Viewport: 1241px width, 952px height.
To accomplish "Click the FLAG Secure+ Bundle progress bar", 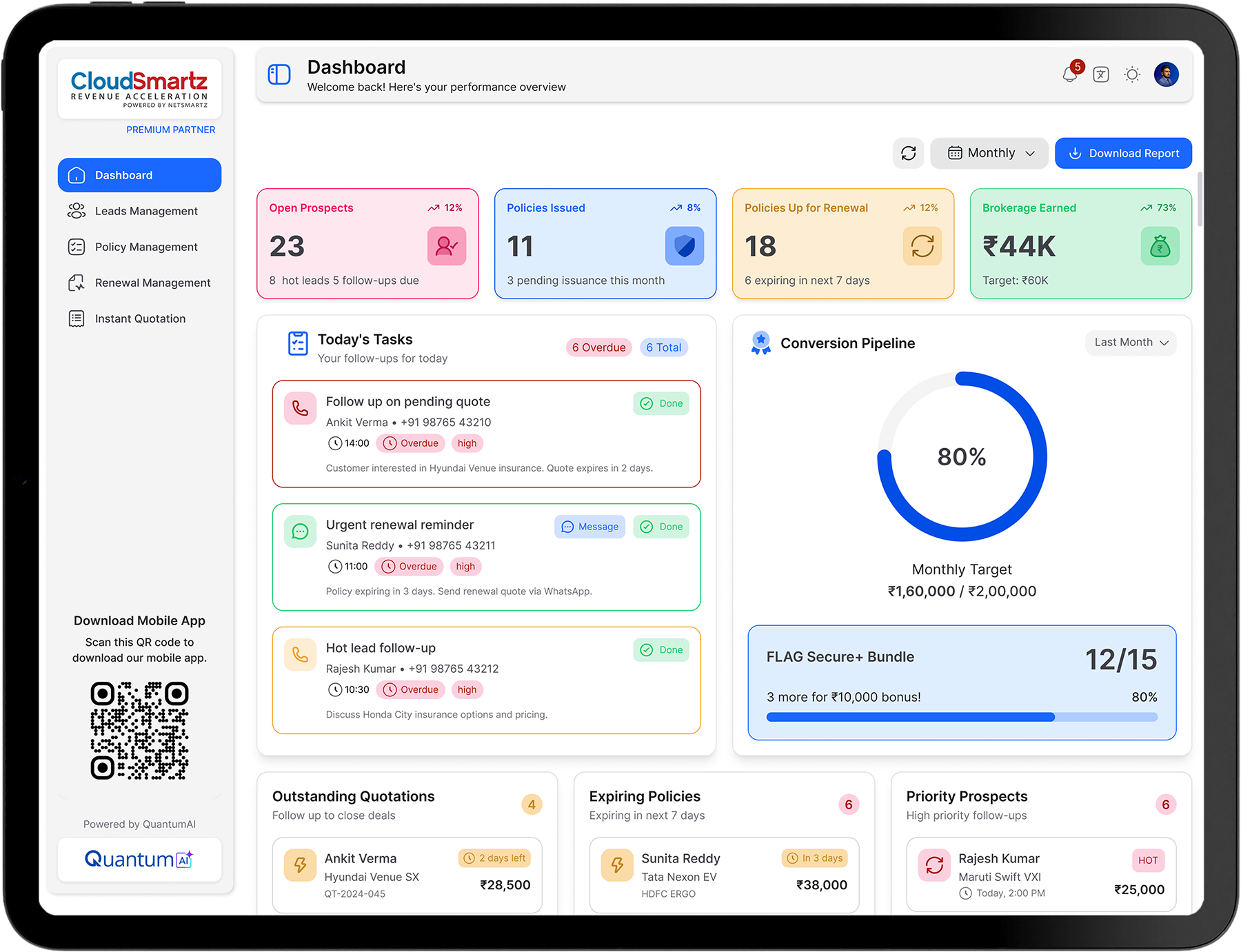I will pyautogui.click(x=962, y=717).
